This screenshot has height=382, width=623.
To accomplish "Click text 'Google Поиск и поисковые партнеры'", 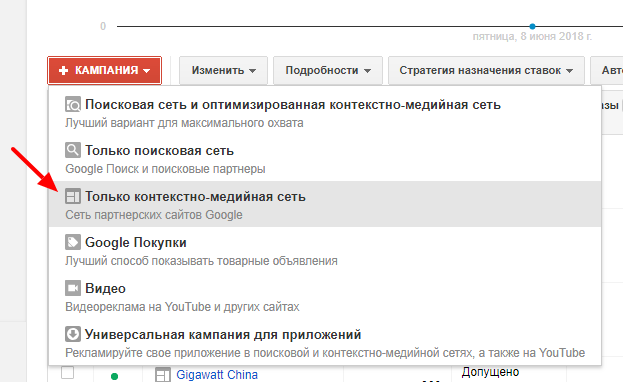I will pyautogui.click(x=165, y=169).
